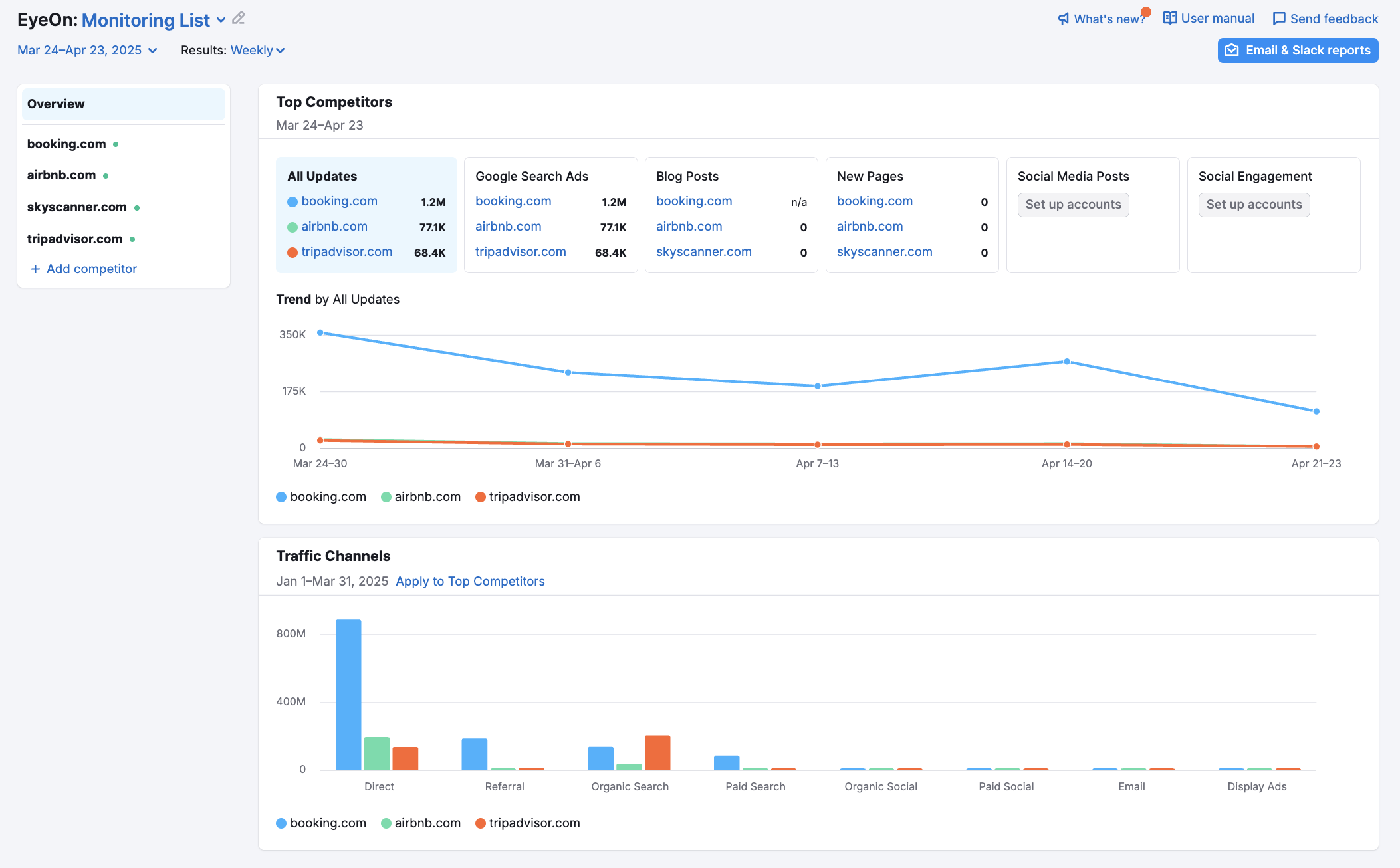1400x868 pixels.
Task: Click the plus icon beside Add competitor
Action: [x=35, y=269]
